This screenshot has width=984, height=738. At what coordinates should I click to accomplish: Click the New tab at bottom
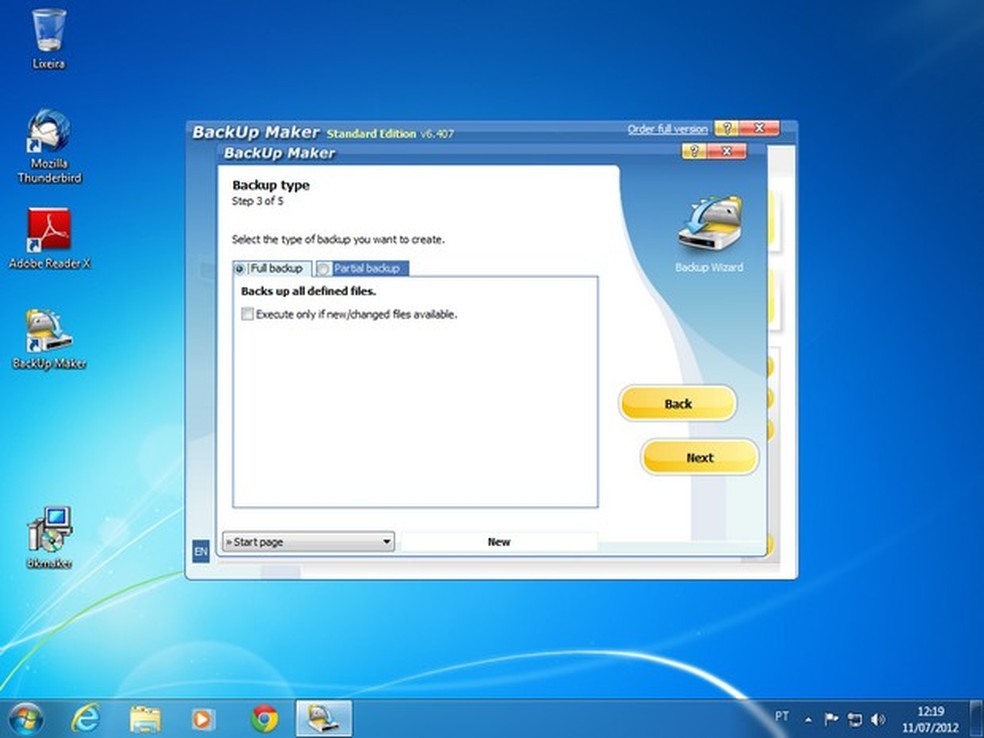tap(498, 542)
